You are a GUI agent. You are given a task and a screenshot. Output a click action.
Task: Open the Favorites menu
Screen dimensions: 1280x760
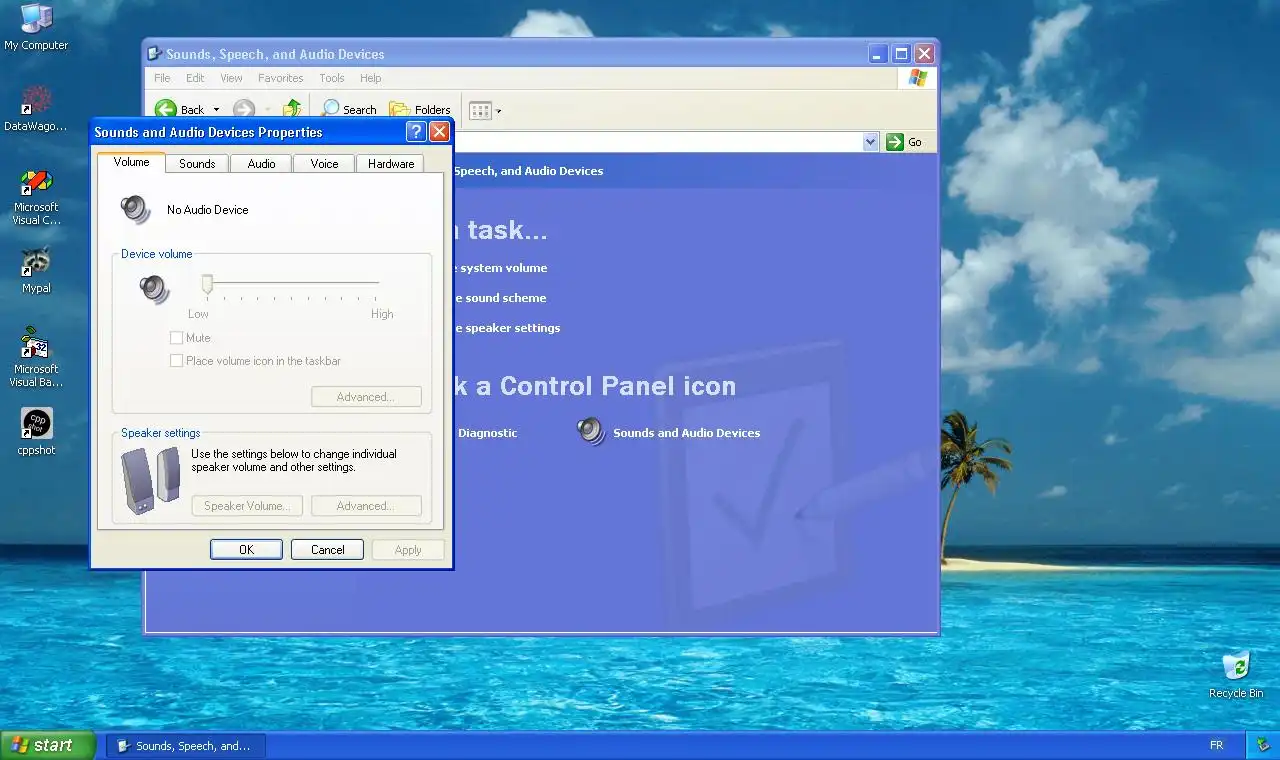point(280,78)
